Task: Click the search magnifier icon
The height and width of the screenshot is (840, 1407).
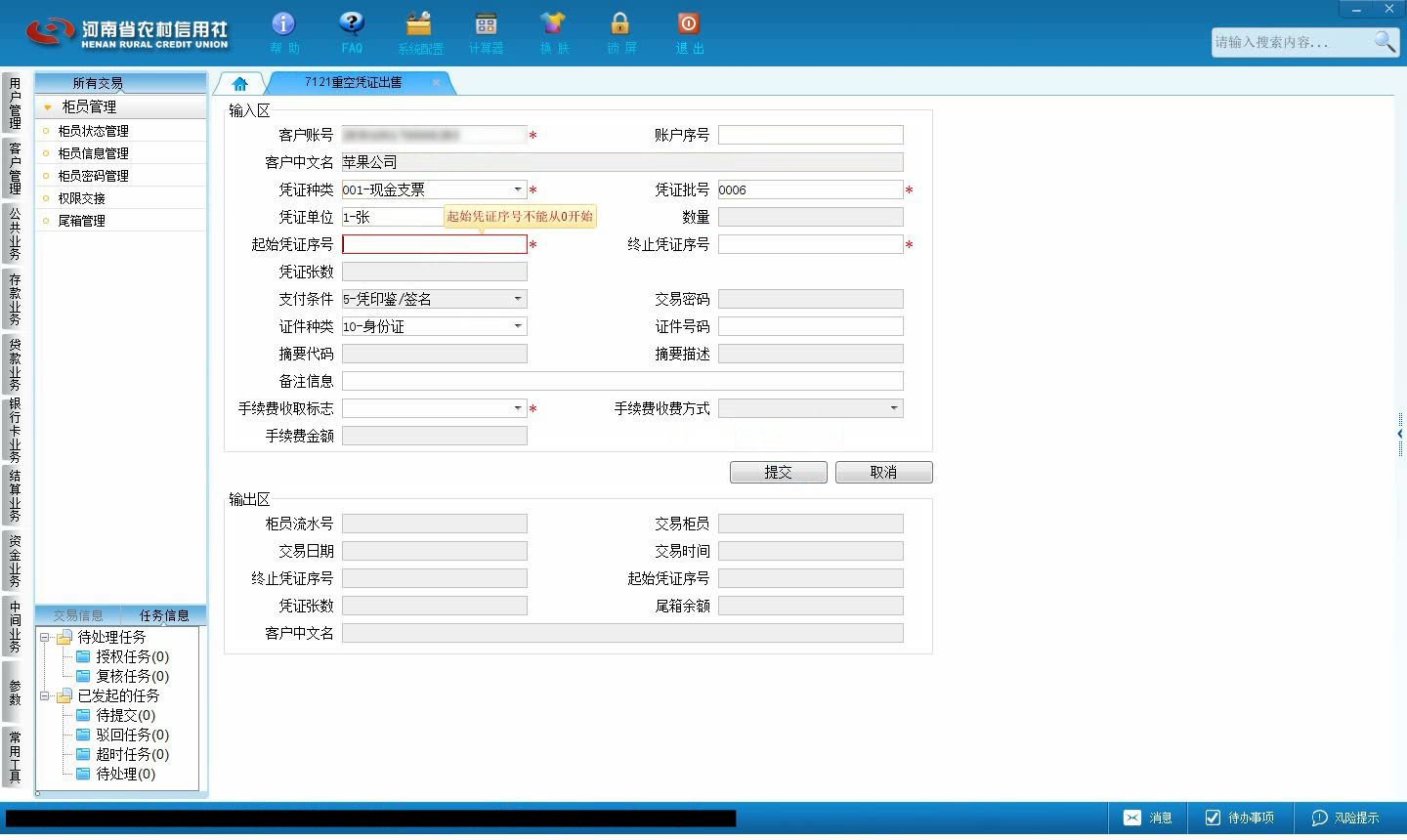Action: click(1385, 41)
